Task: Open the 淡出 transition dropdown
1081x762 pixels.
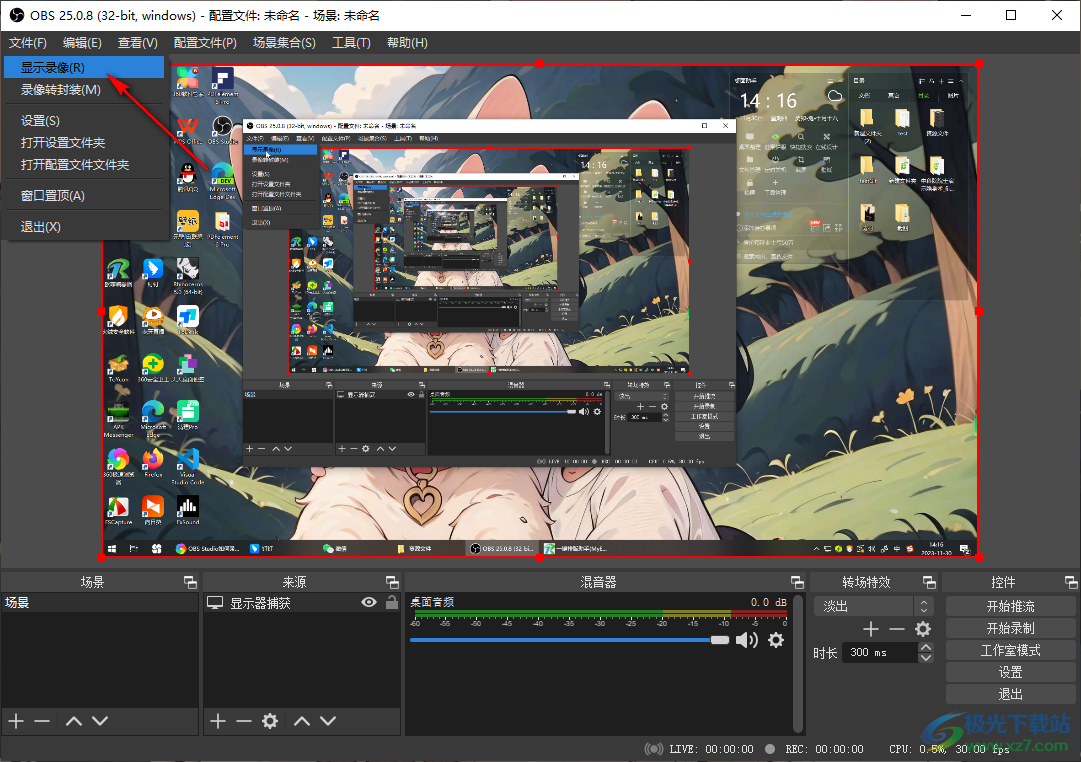Action: click(x=873, y=607)
